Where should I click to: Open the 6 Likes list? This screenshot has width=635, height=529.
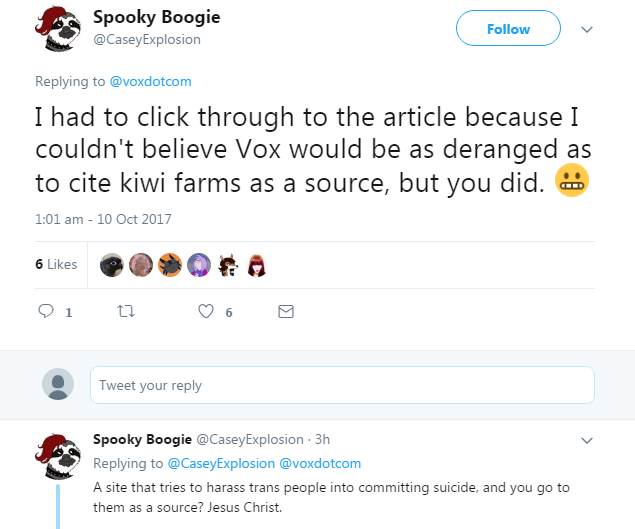click(x=56, y=264)
